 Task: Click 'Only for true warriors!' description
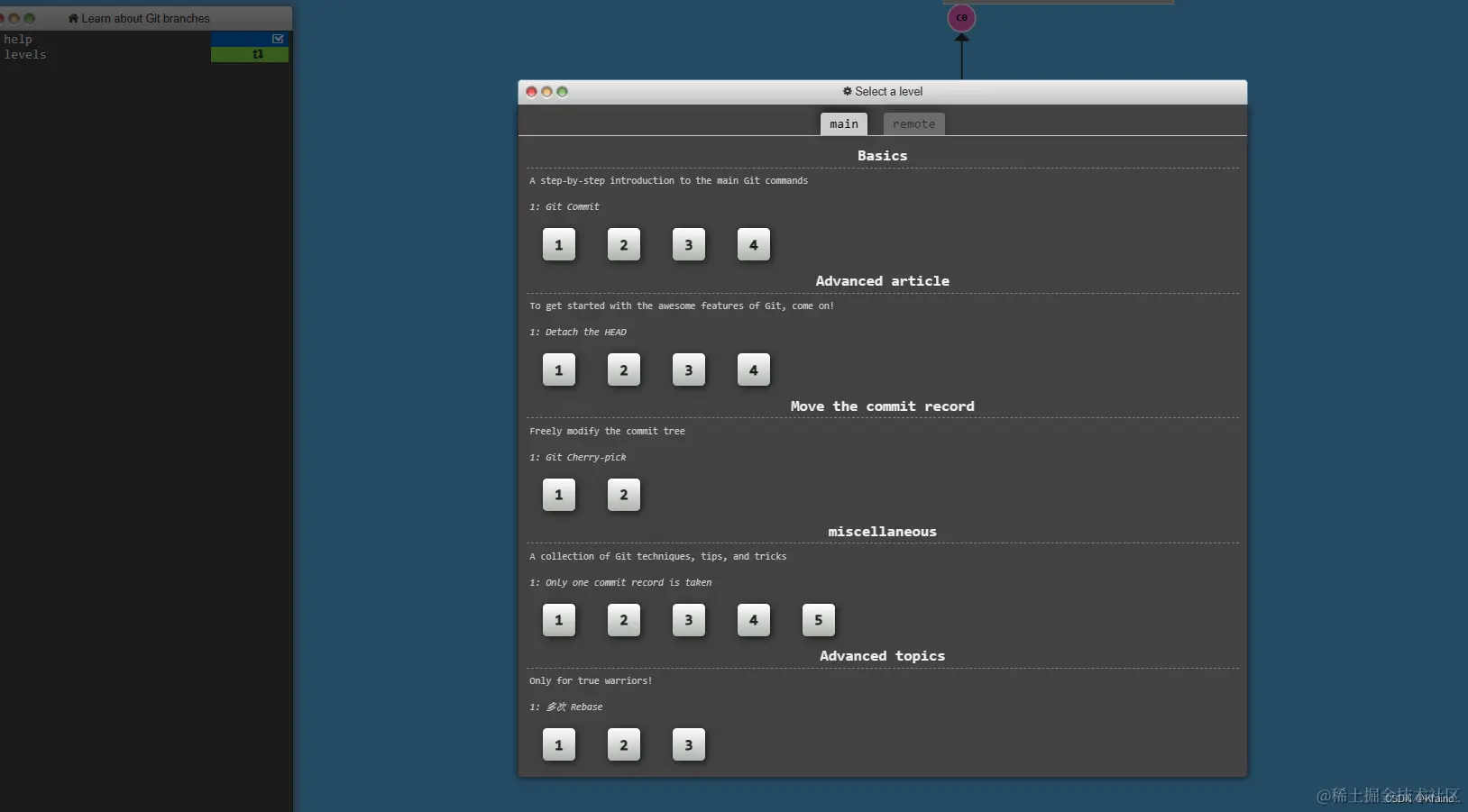click(x=591, y=680)
